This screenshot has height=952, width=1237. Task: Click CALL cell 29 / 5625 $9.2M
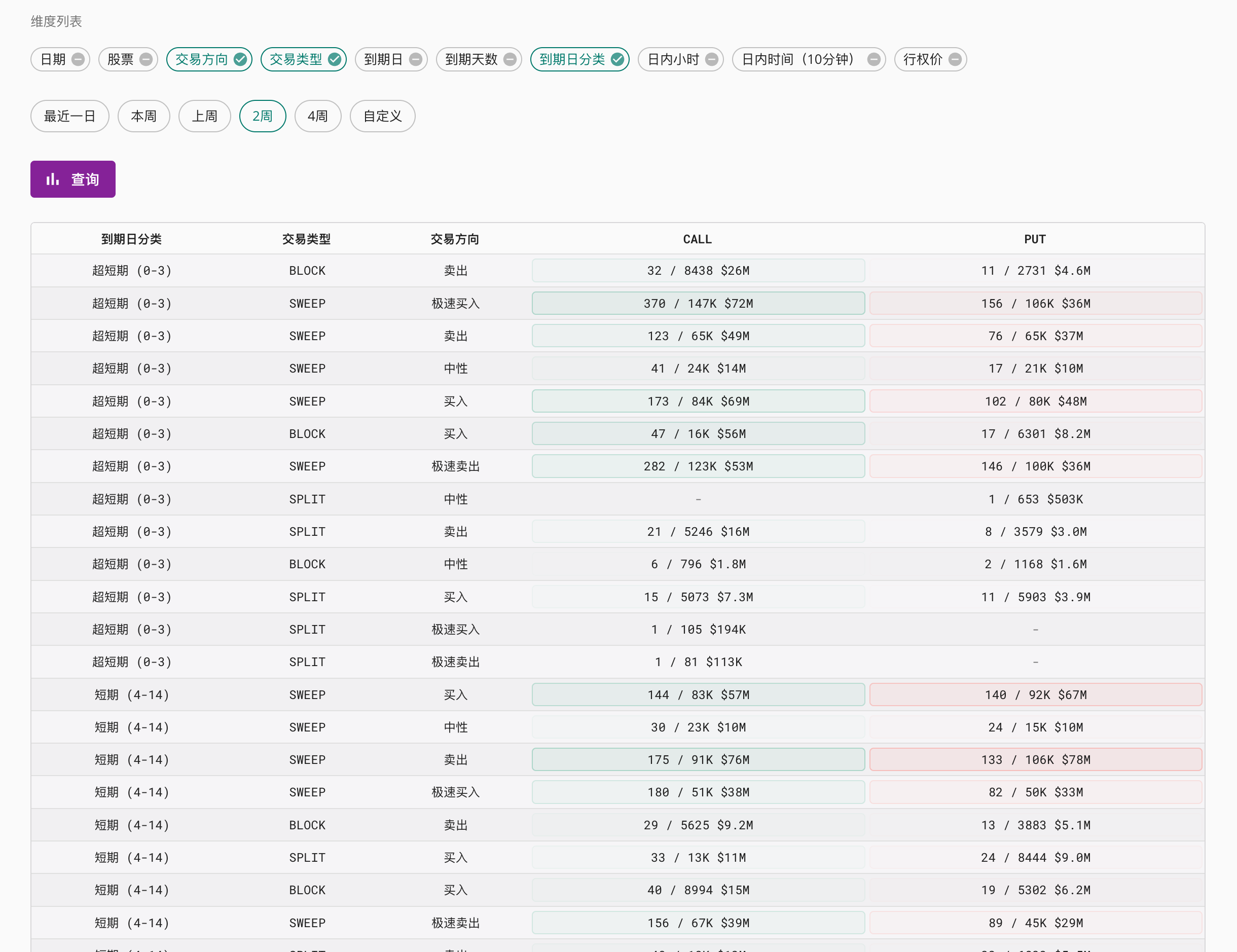click(699, 825)
